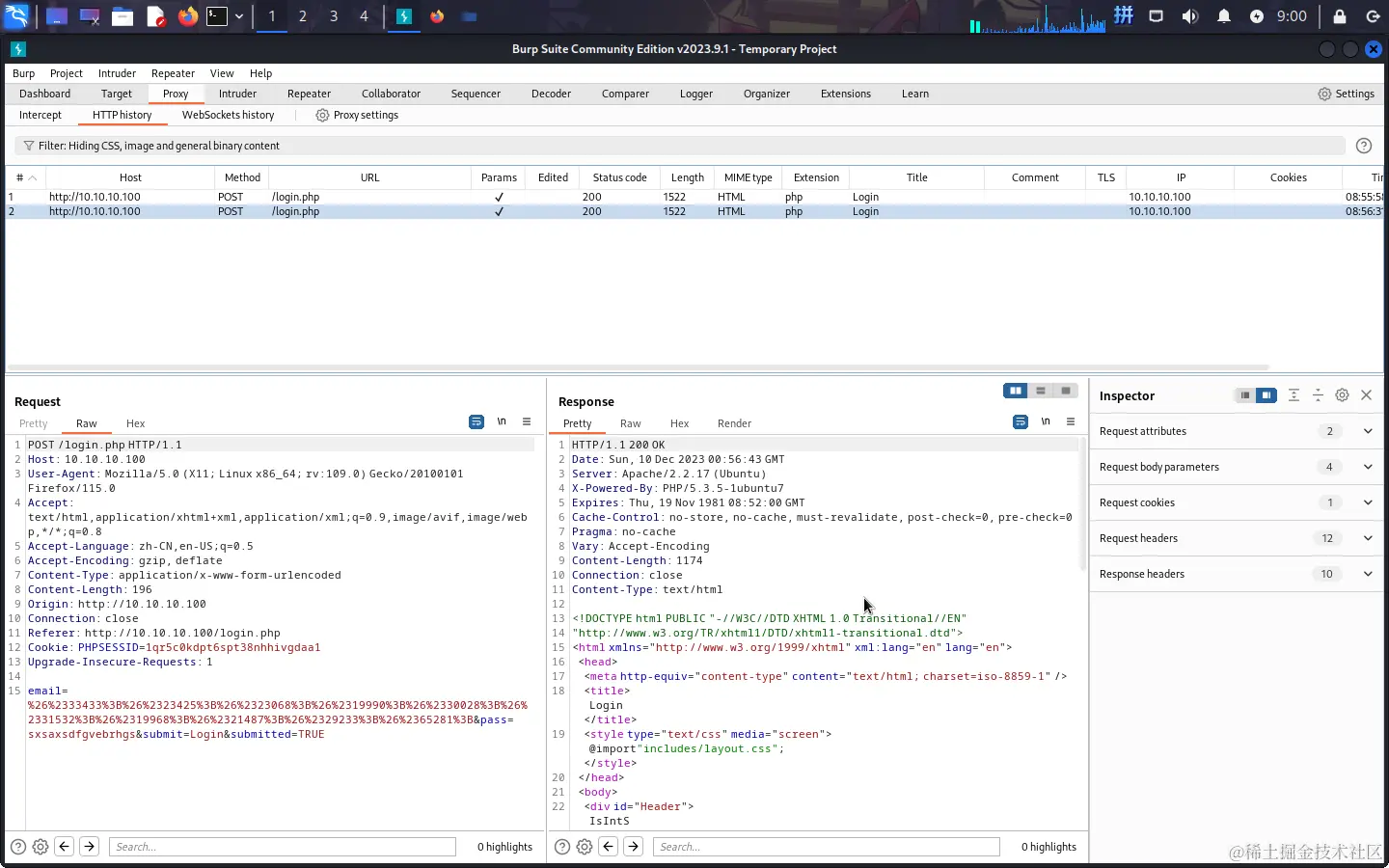Go to previous match in Response search
This screenshot has height=868, width=1389.
(609, 847)
